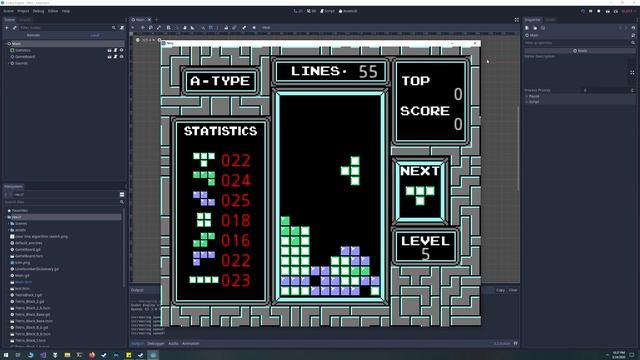Screen dimensions: 640x360
Task: Open script attached to GameBoard node
Action: point(116,57)
